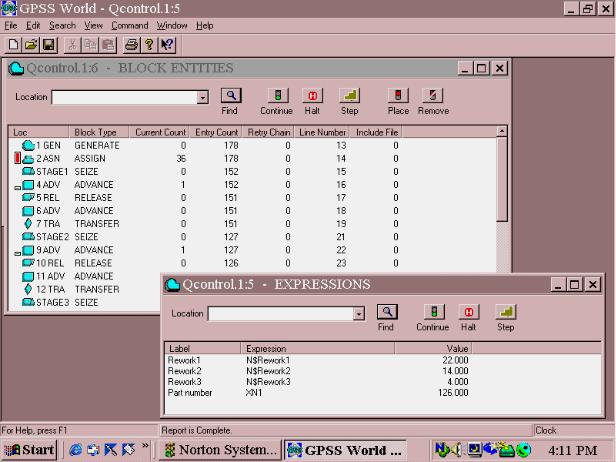
Task: Click the Block Type column header
Action: coord(99,132)
